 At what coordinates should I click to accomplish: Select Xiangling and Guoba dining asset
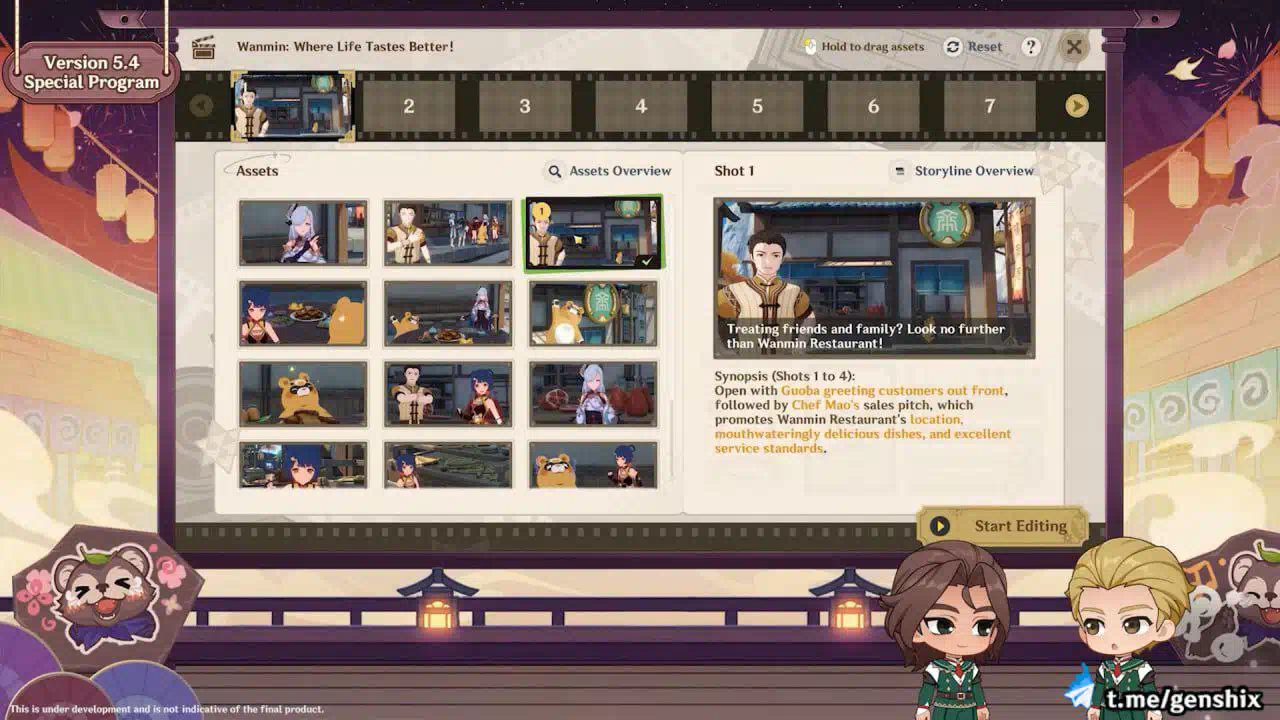click(x=303, y=314)
